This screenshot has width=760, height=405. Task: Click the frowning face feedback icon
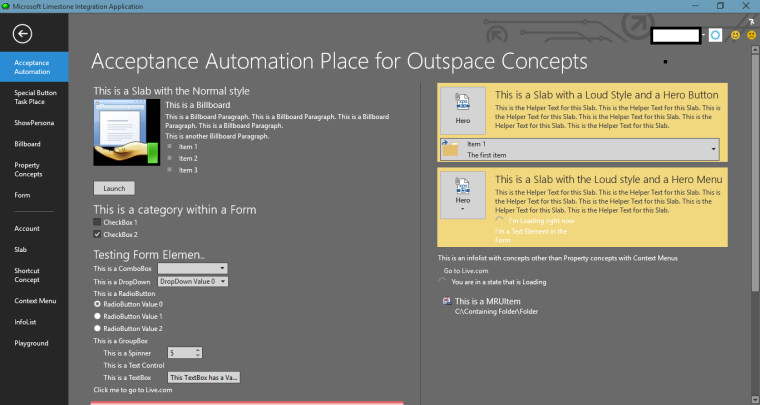751,35
